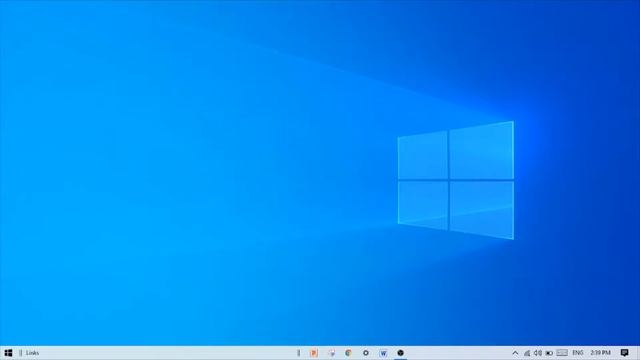640x360 pixels.
Task: Open the Action Center notifications icon
Action: point(624,353)
